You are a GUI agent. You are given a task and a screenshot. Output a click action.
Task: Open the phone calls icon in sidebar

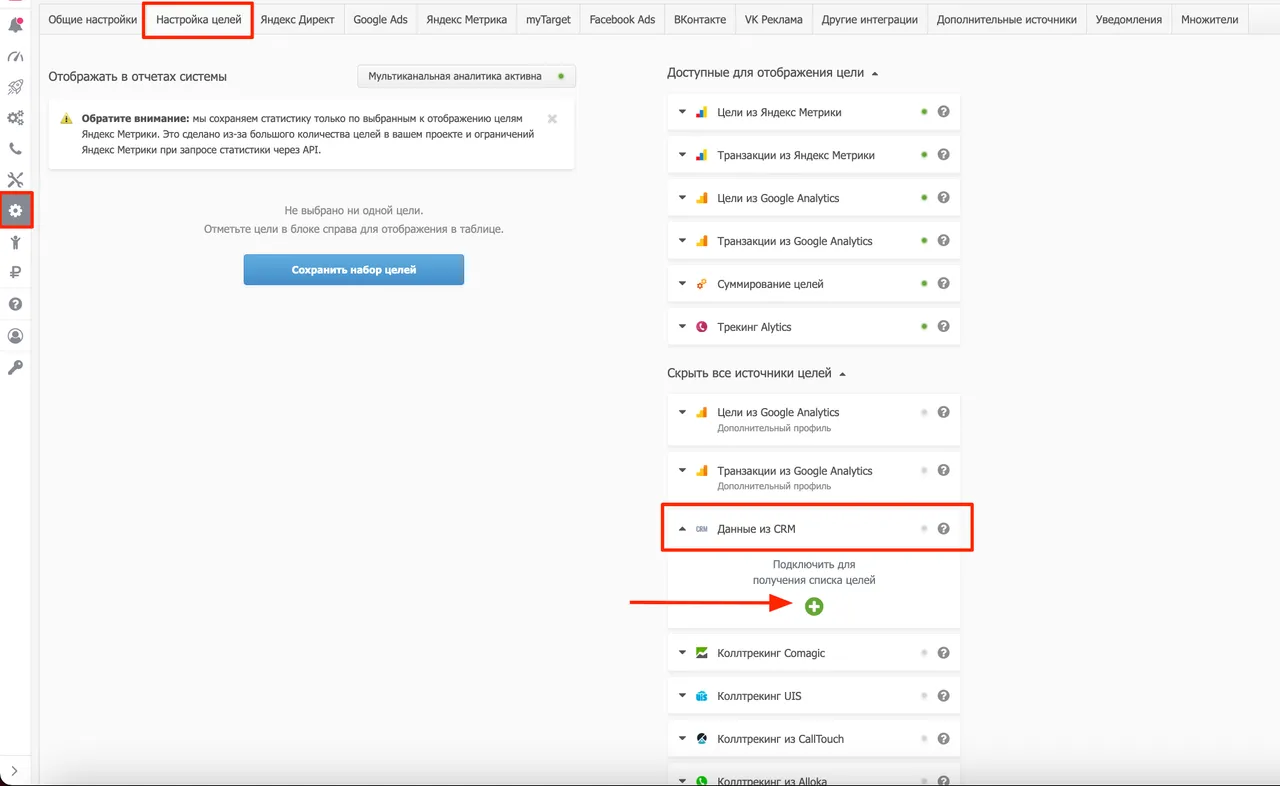(x=15, y=149)
